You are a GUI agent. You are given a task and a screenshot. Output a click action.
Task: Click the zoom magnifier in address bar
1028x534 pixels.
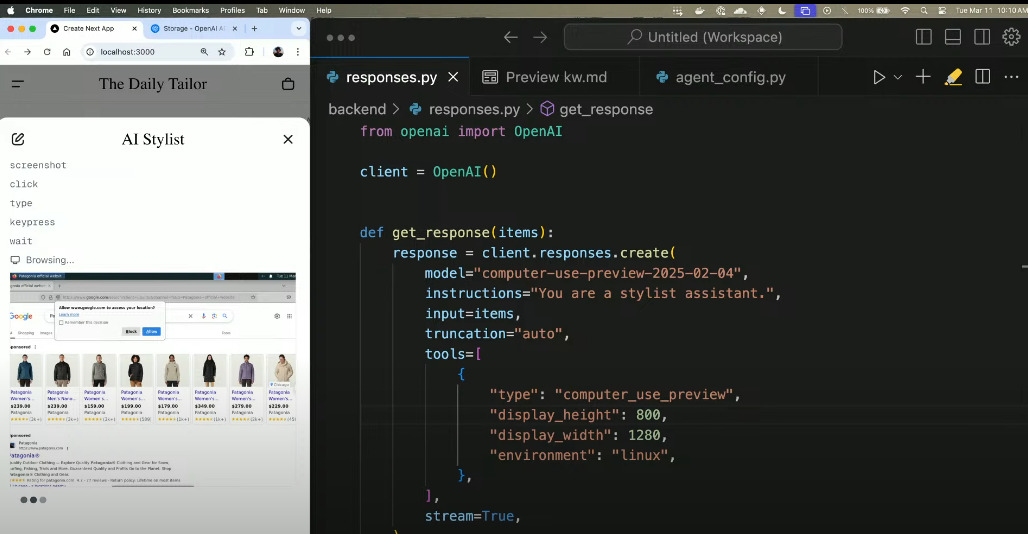click(x=204, y=52)
